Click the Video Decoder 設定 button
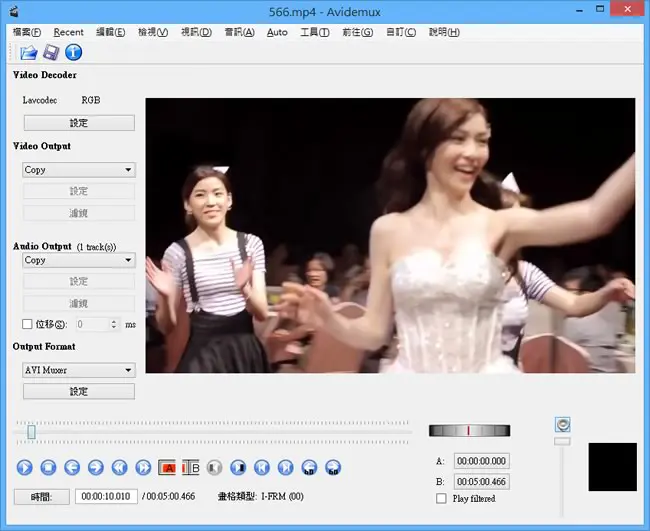Image resolution: width=650 pixels, height=531 pixels. (x=79, y=123)
